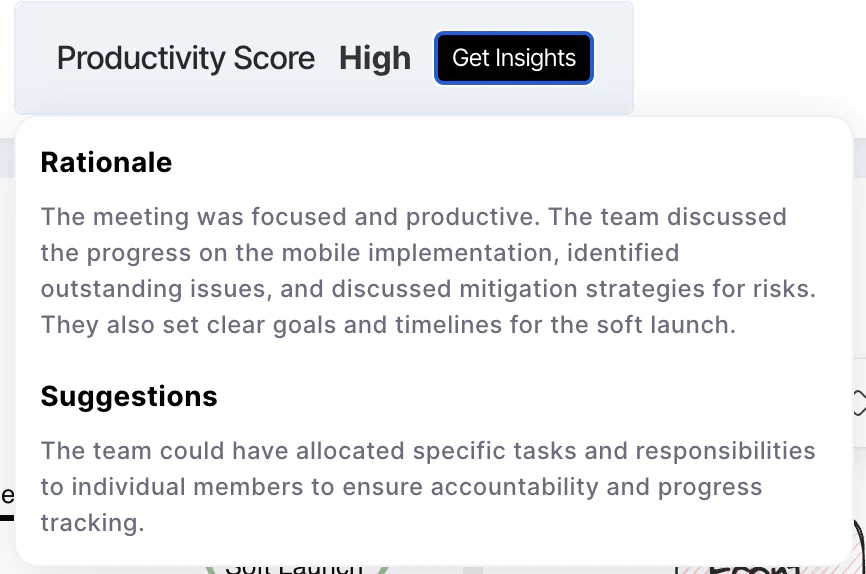Click the Get Insights button
The height and width of the screenshot is (574, 866).
514,58
